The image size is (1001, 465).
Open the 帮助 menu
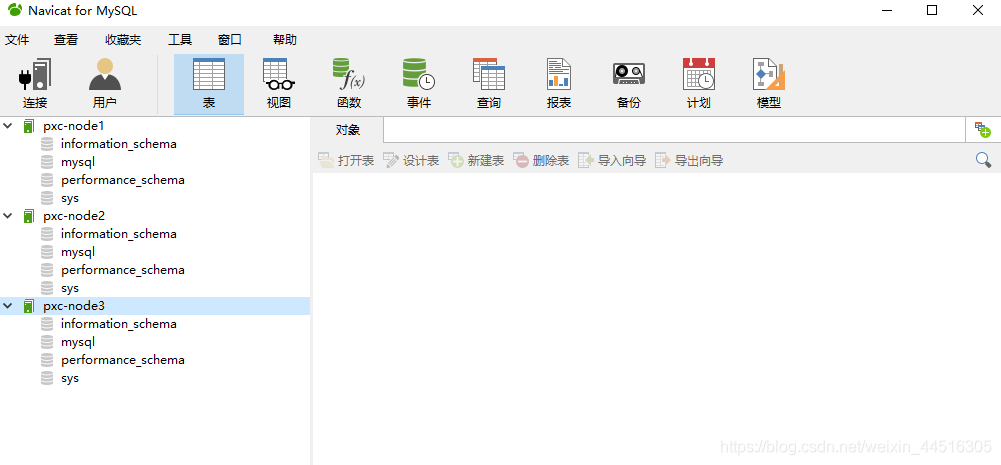285,40
